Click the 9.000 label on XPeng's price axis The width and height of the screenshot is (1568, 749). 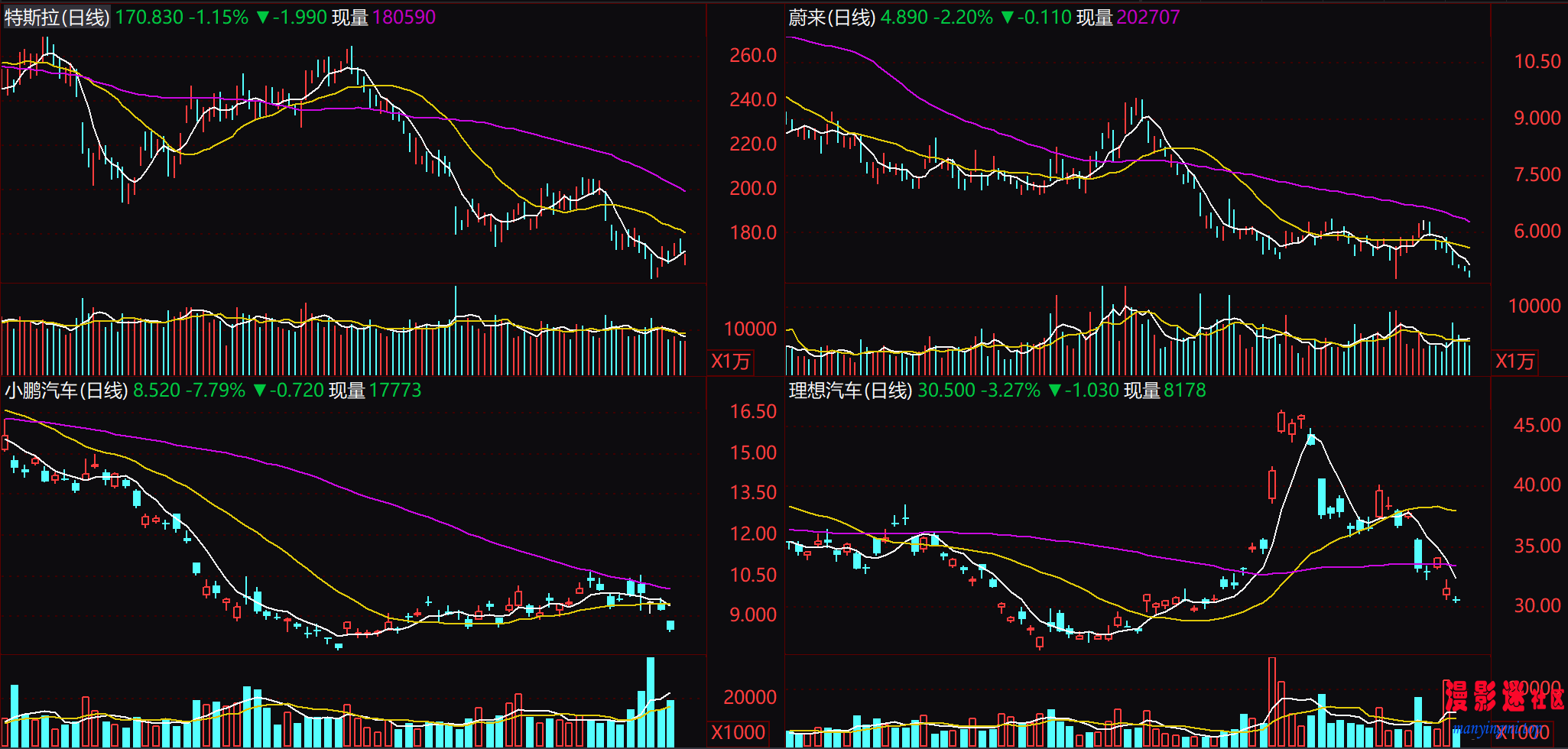coord(753,615)
